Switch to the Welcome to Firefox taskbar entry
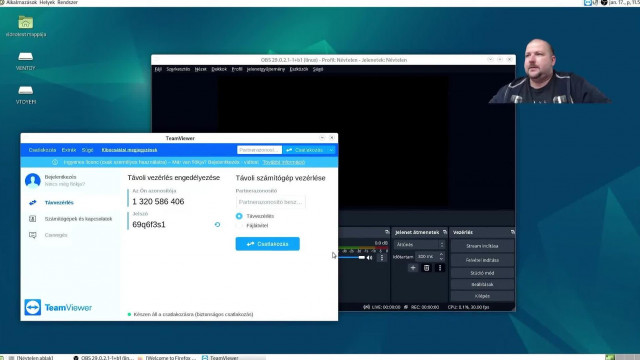 point(168,358)
